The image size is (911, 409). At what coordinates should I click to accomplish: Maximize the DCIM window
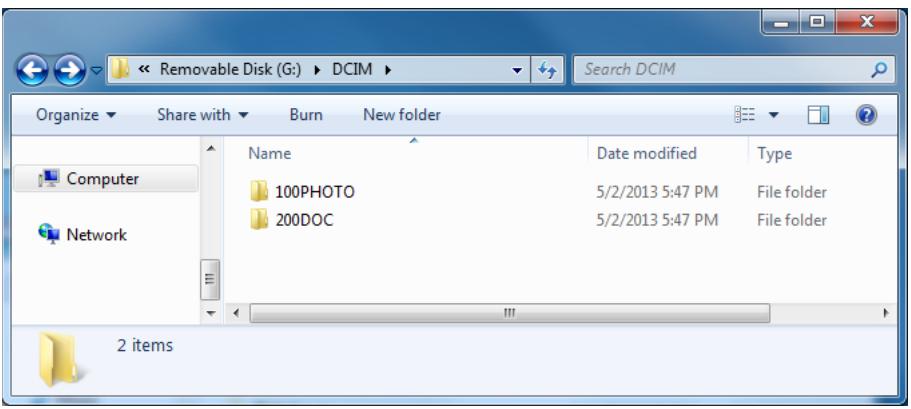point(817,23)
